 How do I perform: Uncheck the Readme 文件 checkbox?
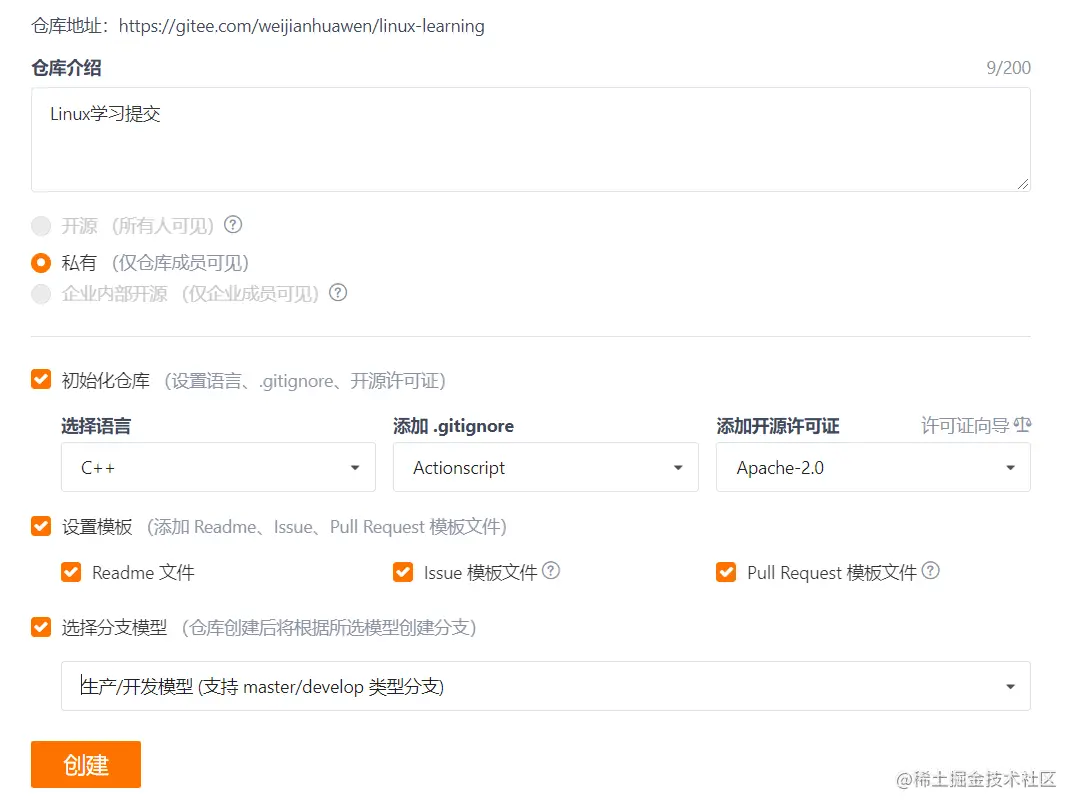pyautogui.click(x=72, y=572)
